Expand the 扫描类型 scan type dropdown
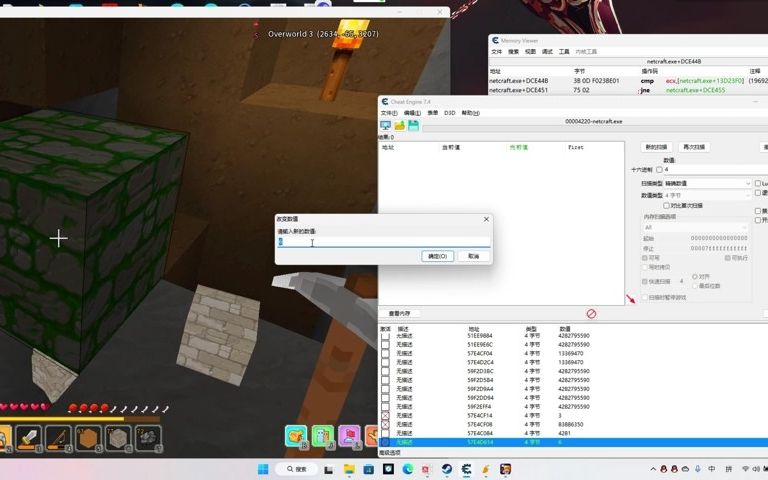The image size is (768, 480). coord(707,183)
